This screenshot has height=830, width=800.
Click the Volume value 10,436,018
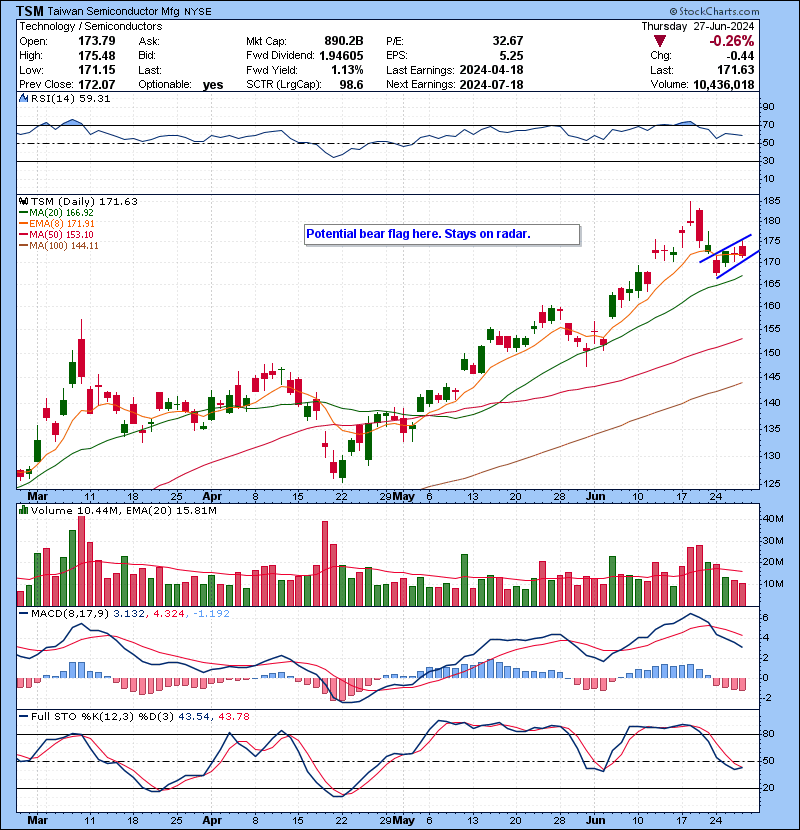point(724,84)
